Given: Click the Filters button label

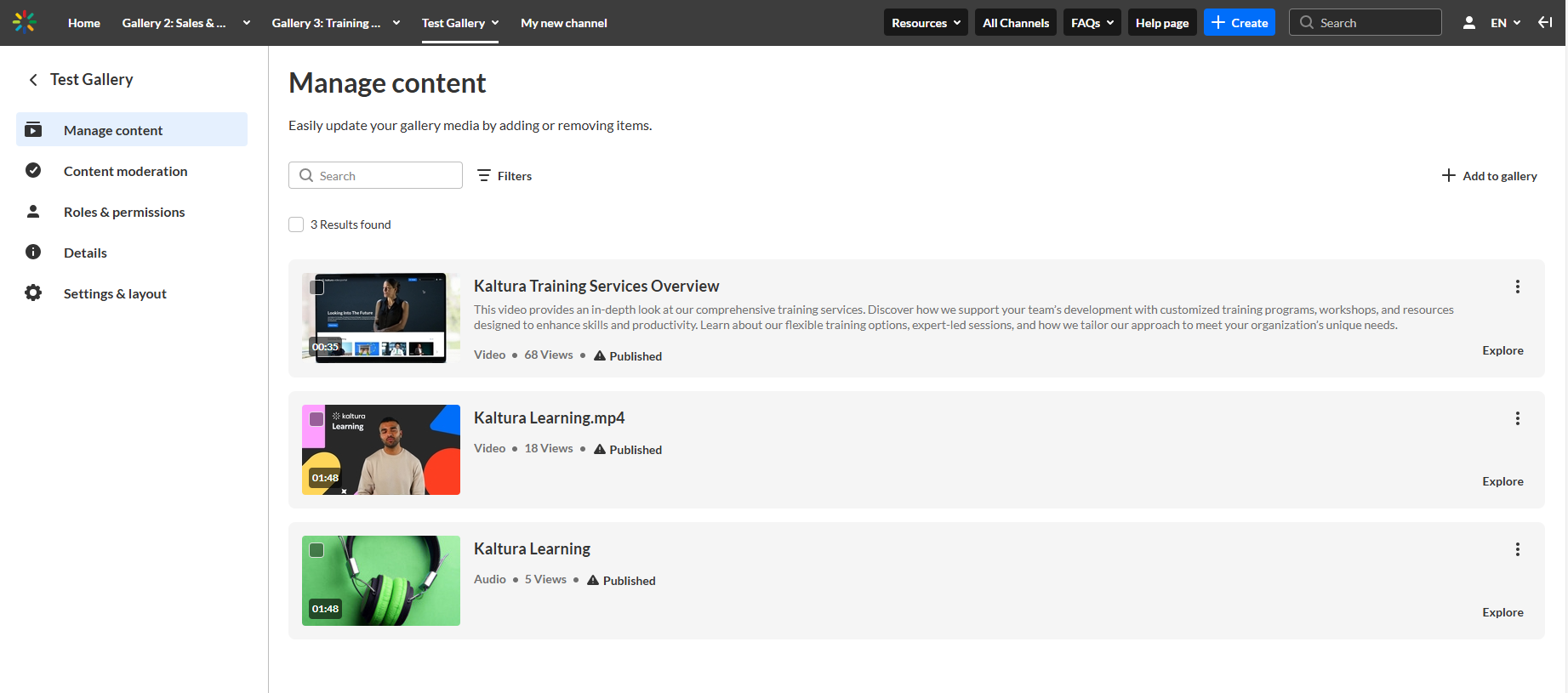Looking at the screenshot, I should (x=515, y=176).
